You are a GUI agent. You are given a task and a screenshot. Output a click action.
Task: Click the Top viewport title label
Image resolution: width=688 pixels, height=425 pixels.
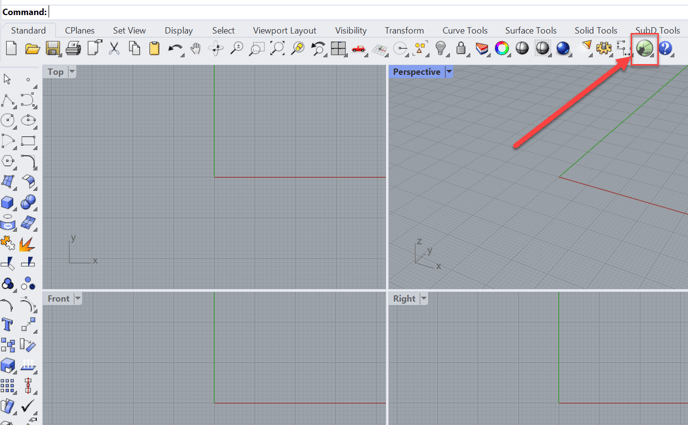coord(56,71)
